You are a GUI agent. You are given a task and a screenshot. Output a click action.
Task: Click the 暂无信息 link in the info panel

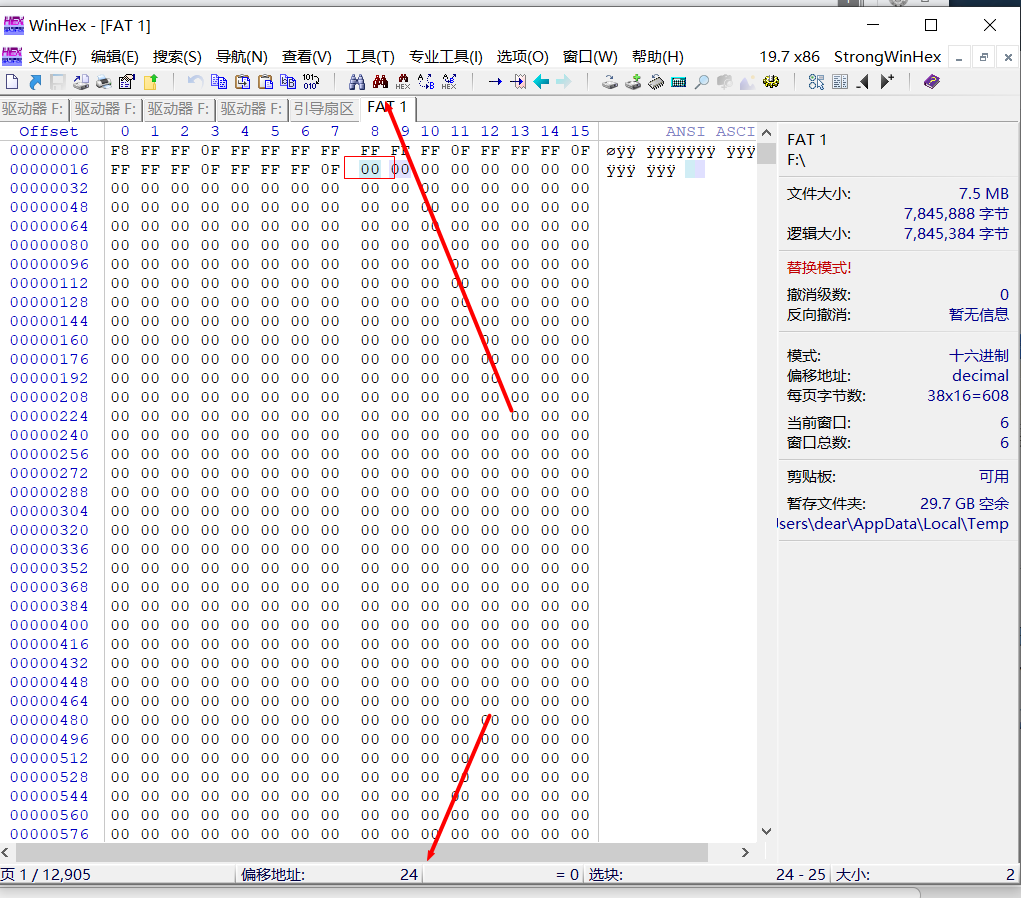[x=982, y=315]
